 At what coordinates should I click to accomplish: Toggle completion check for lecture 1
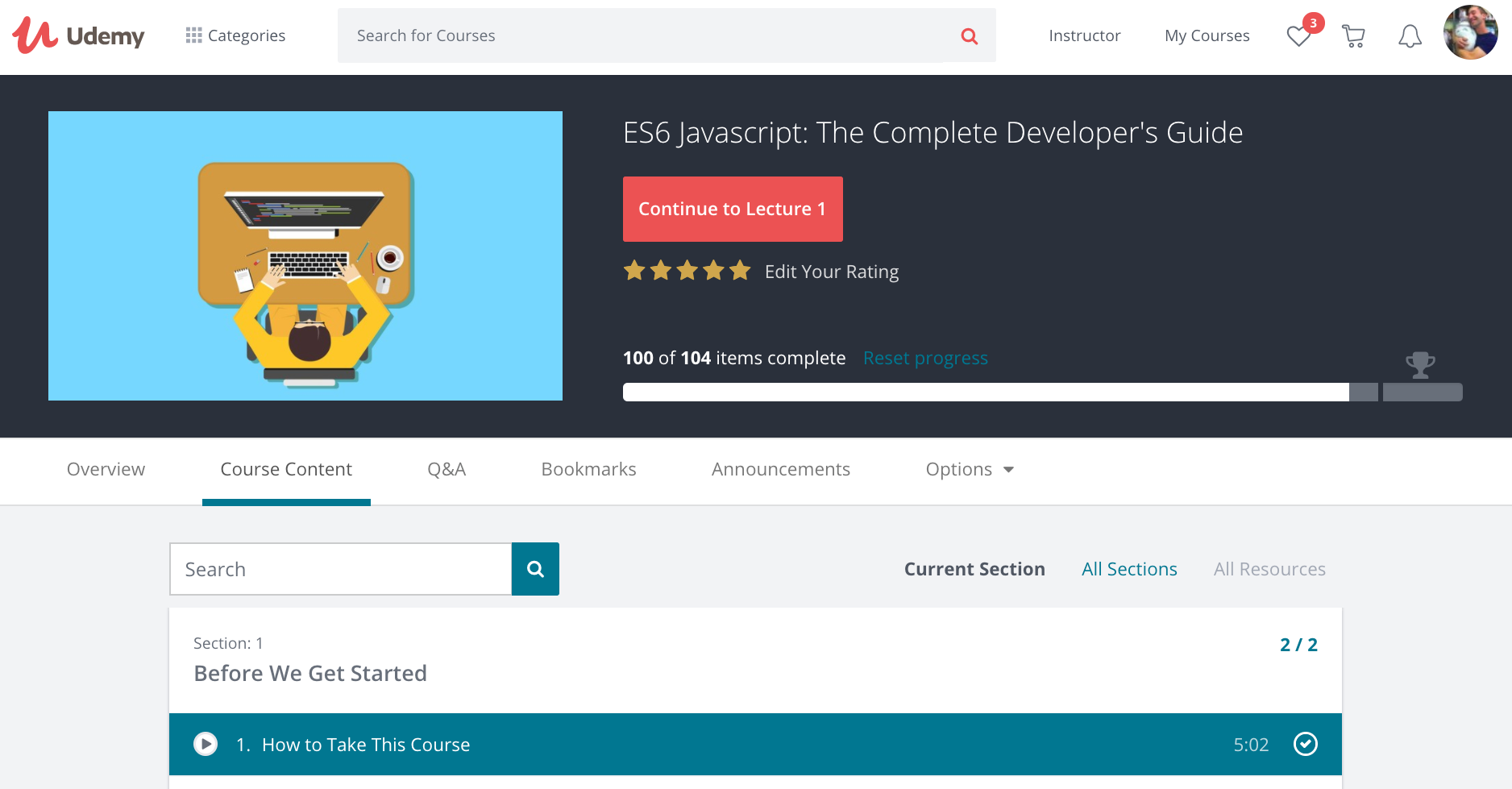pos(1306,744)
